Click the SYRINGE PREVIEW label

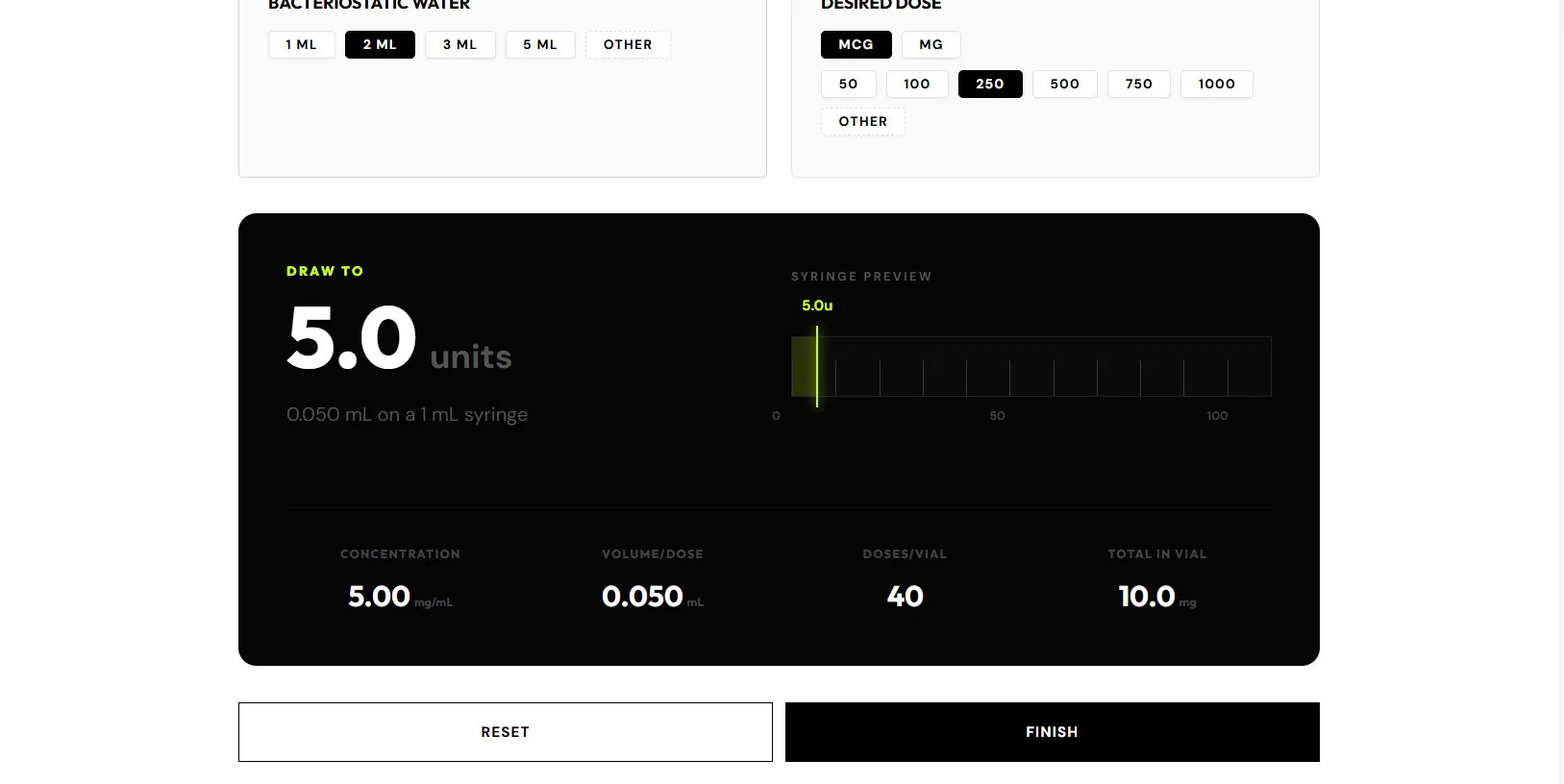861,277
